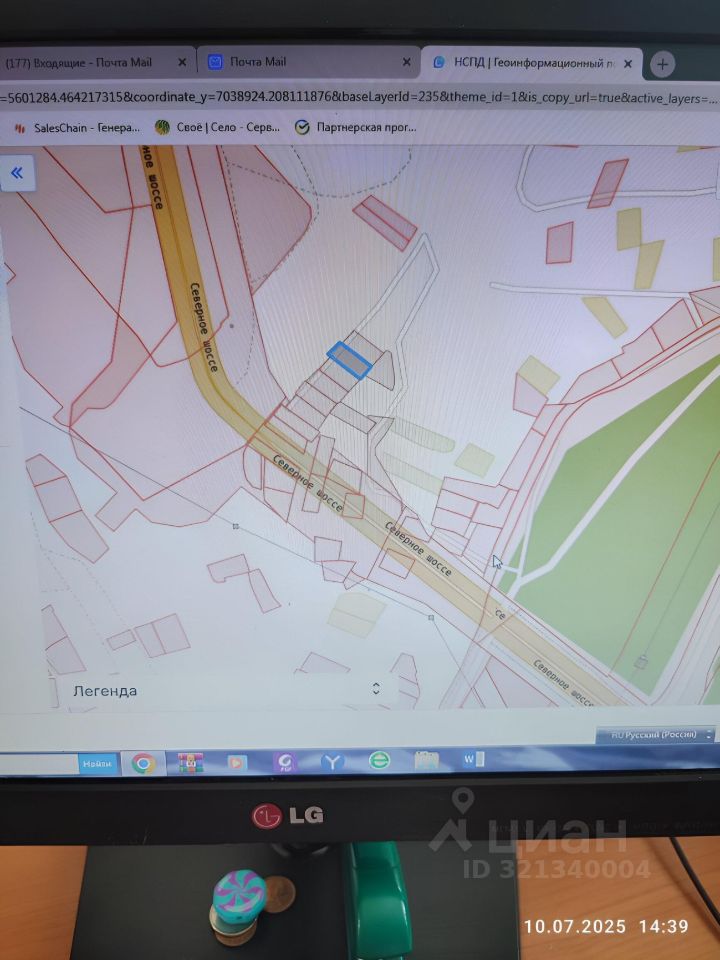This screenshot has height=960, width=720.
Task: Close the Почта Mail tab
Action: [407, 62]
